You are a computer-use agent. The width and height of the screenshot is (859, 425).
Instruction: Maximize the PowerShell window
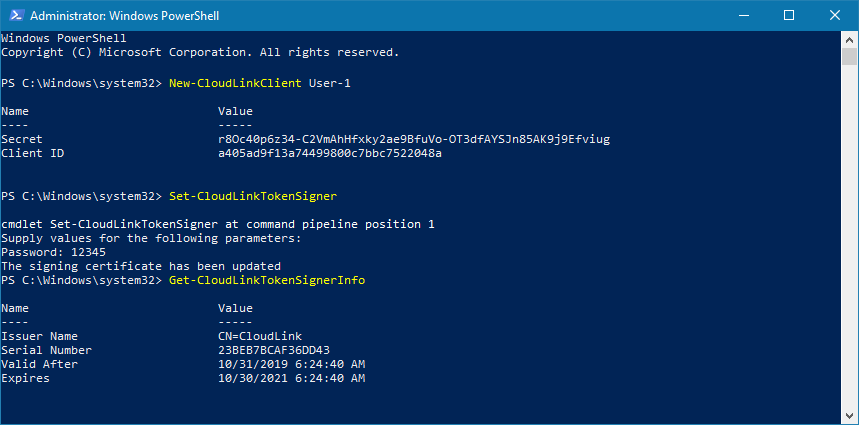click(789, 16)
